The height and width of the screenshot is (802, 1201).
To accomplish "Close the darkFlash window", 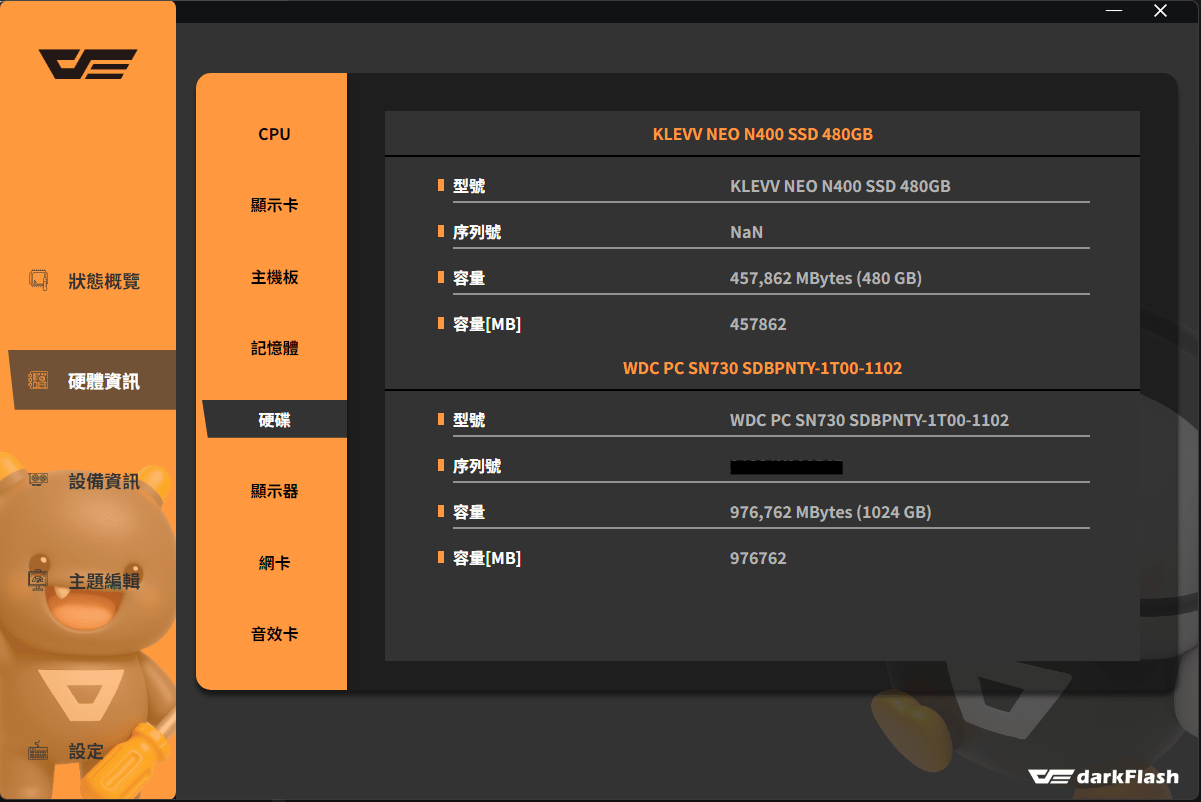I will 1160,11.
